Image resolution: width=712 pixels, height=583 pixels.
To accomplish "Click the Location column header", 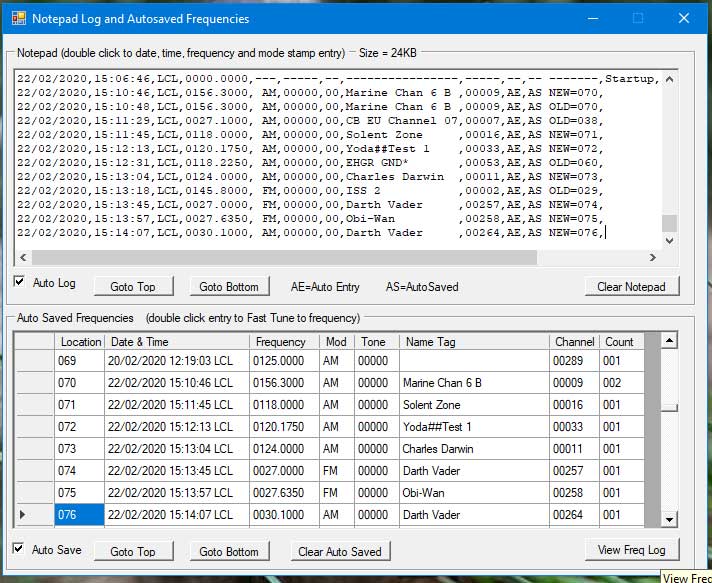I will 79,341.
